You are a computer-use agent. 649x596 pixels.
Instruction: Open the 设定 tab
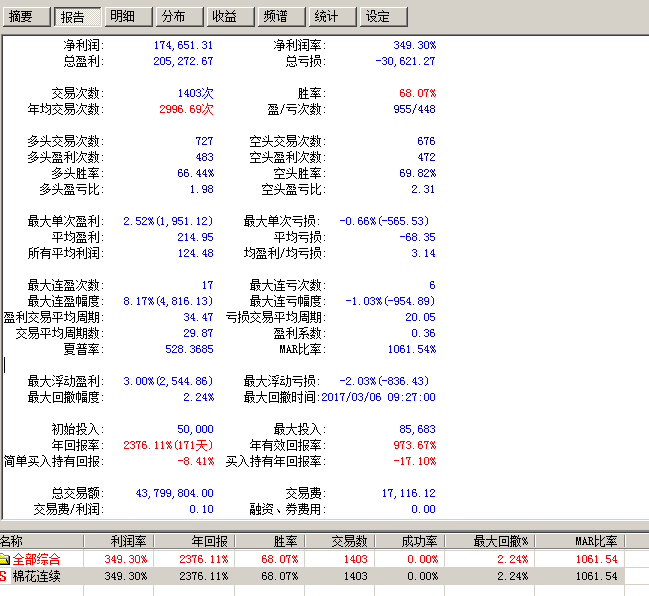click(x=378, y=17)
